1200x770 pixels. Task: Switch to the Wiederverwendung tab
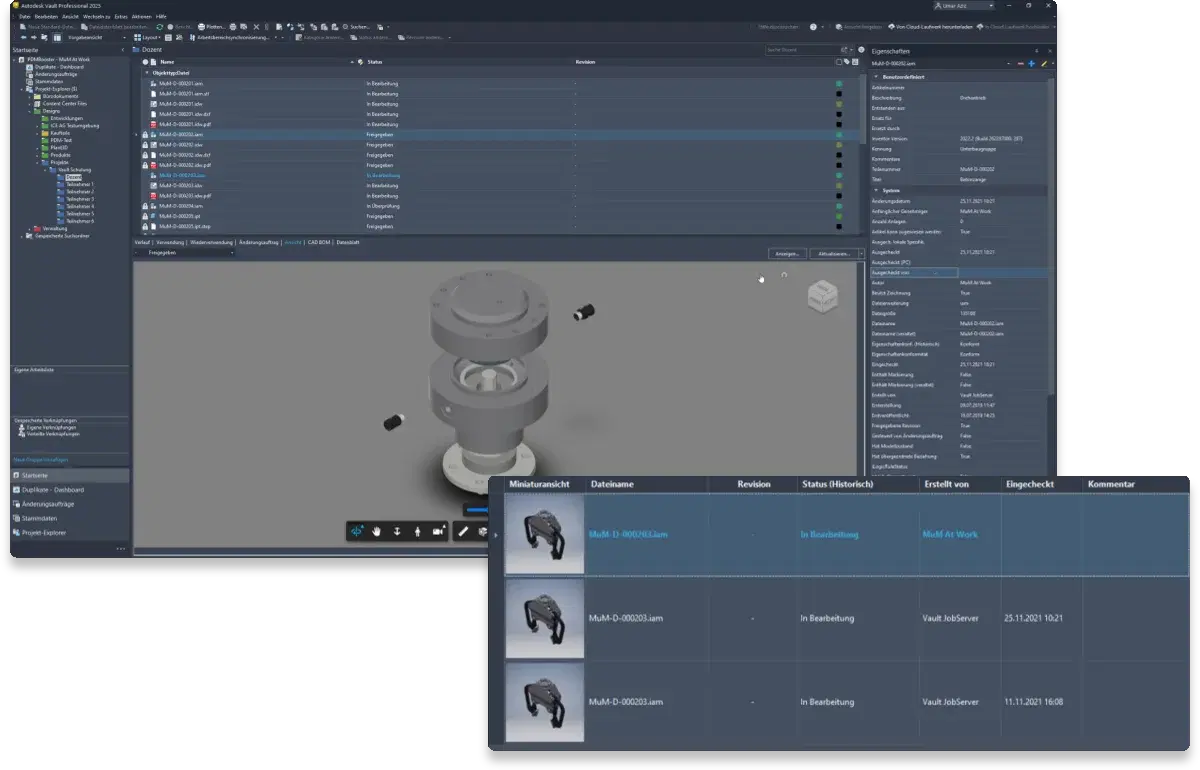point(212,242)
